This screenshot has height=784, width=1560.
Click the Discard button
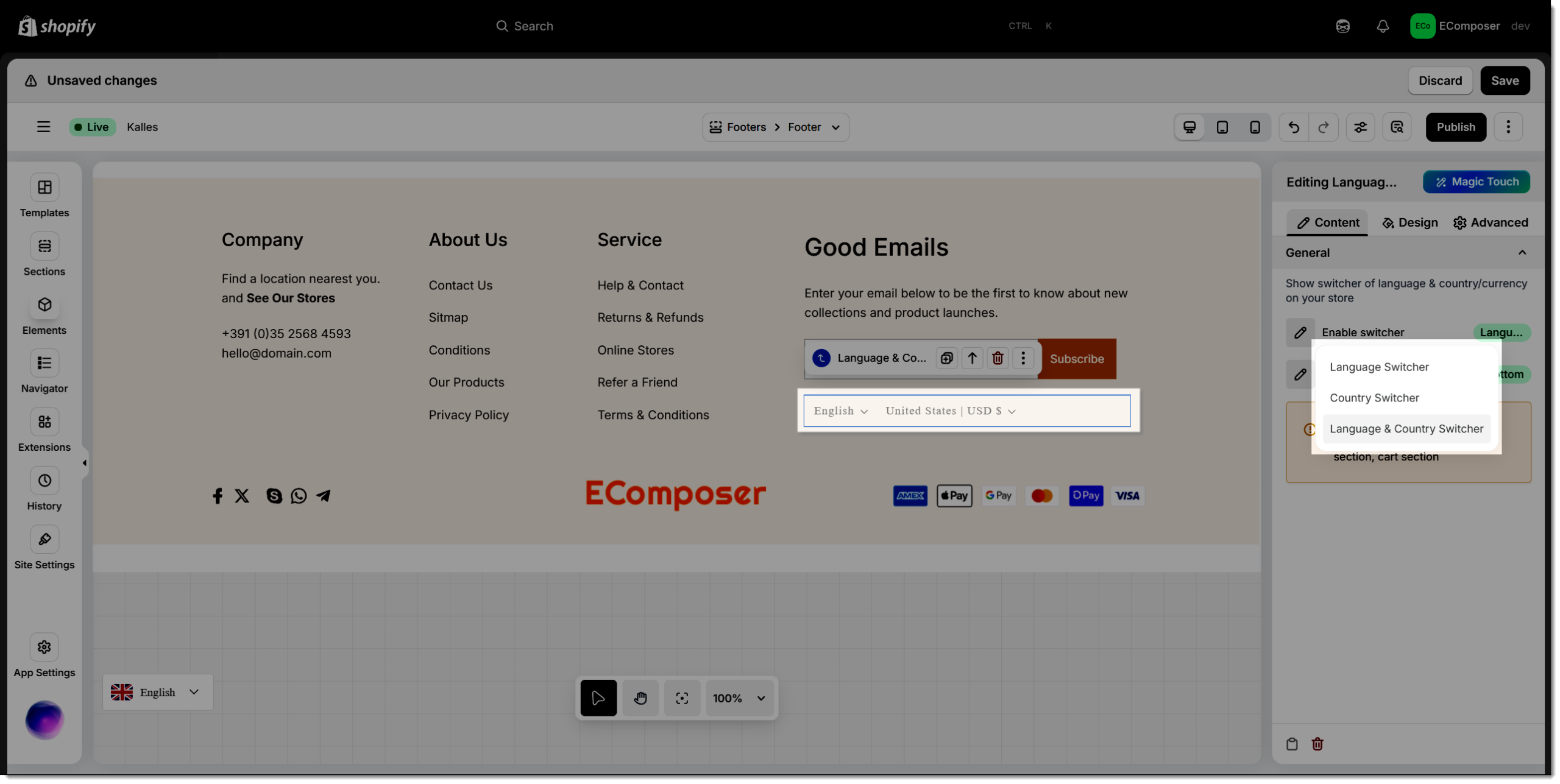click(1439, 81)
